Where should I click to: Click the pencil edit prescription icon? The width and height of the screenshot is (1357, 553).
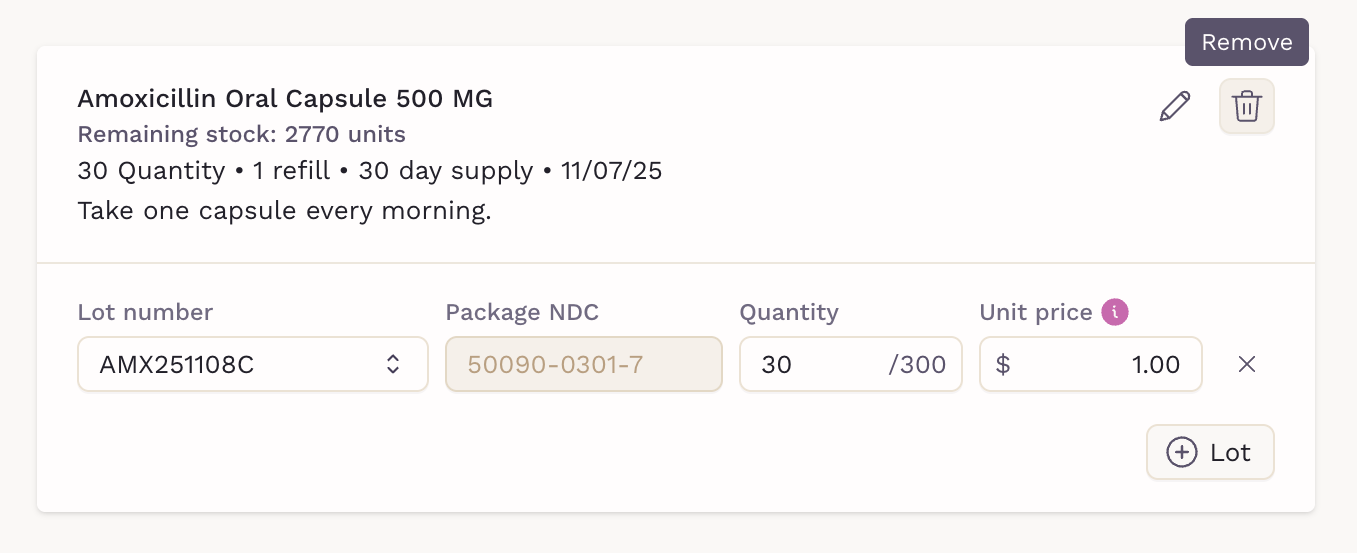point(1175,106)
